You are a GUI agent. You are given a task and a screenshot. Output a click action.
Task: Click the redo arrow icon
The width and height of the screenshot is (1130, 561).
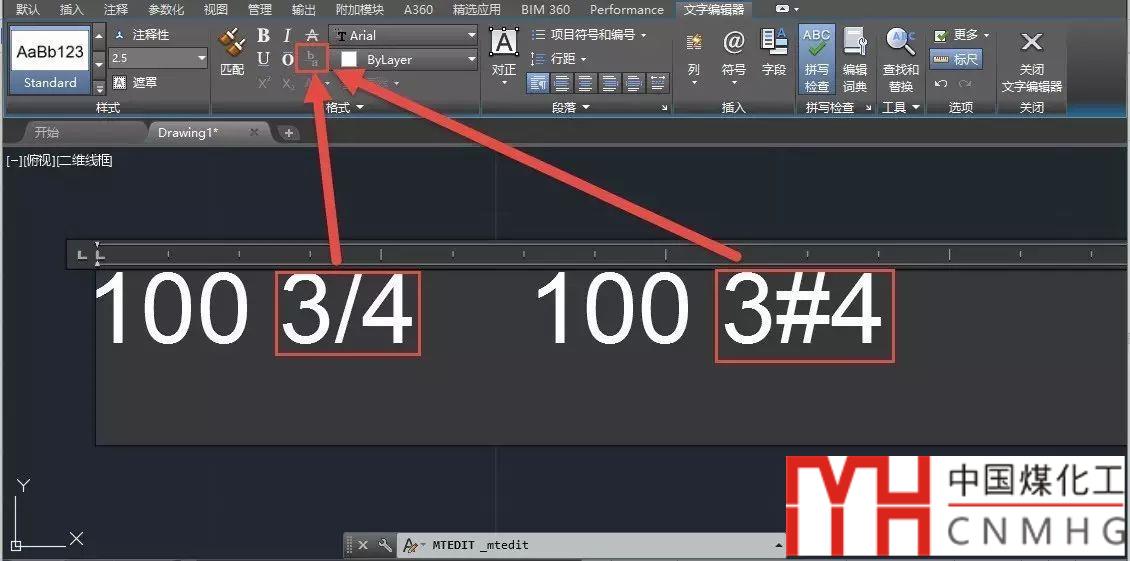(964, 84)
